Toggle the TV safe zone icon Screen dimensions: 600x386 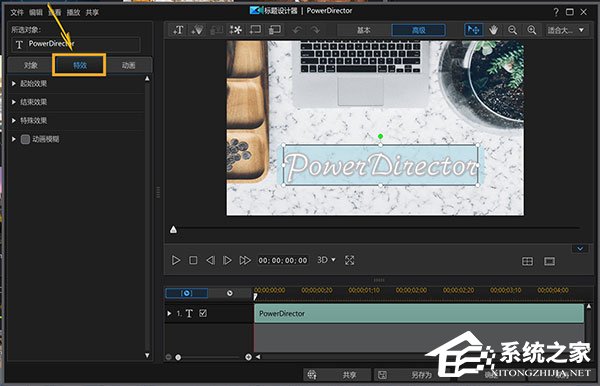pyautogui.click(x=549, y=261)
